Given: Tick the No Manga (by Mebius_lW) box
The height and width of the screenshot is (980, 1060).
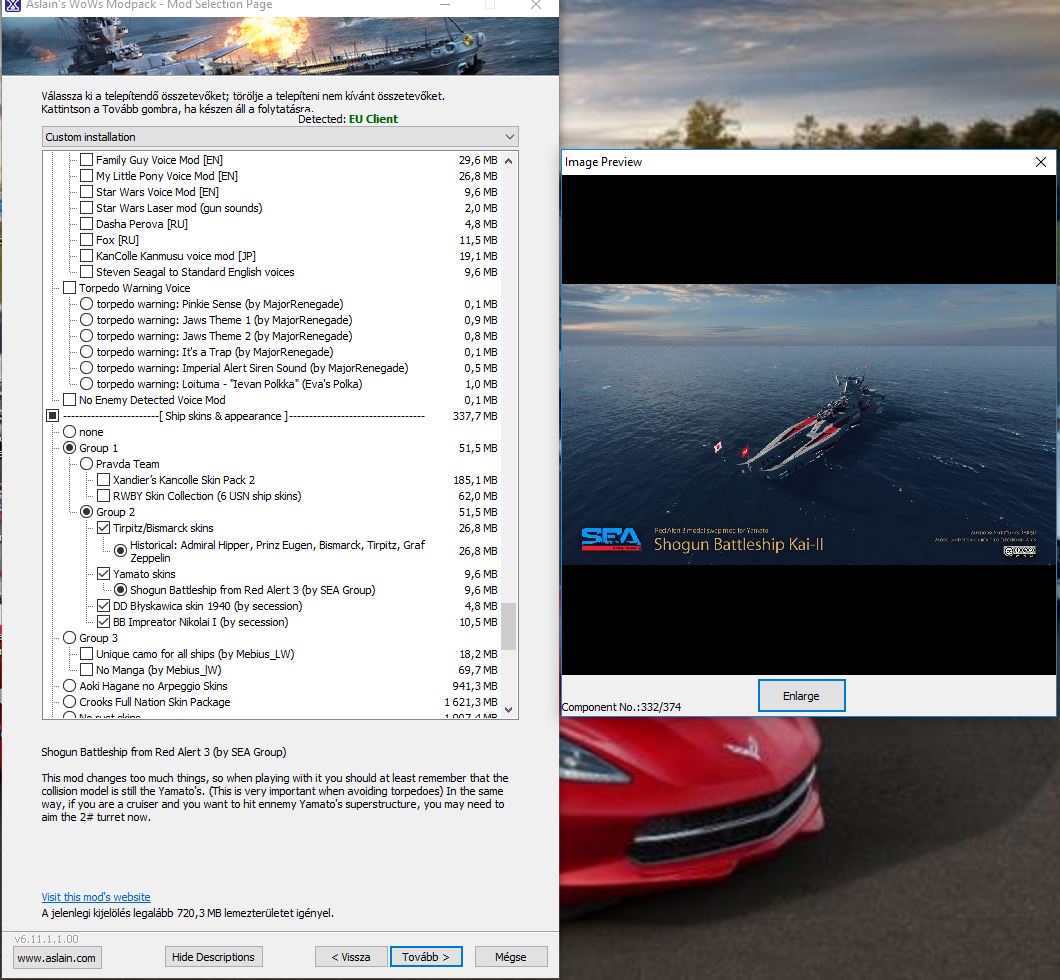Looking at the screenshot, I should 87,670.
